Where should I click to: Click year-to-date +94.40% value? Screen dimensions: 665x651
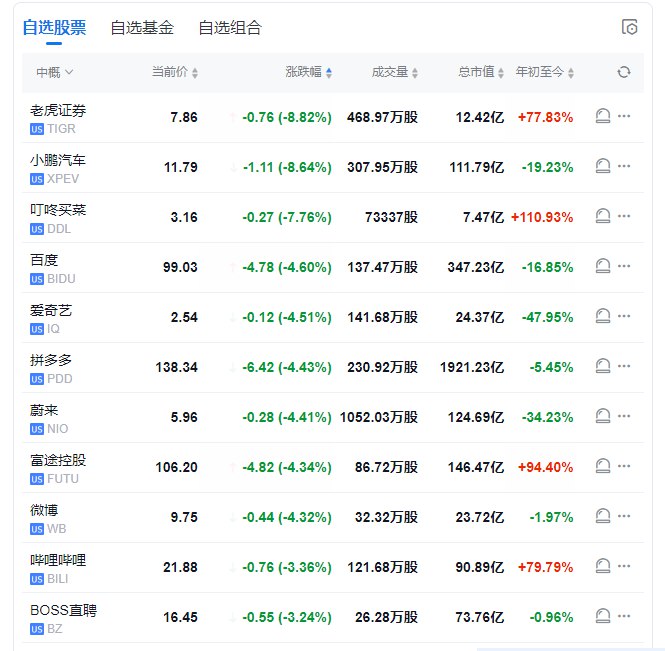click(x=545, y=467)
